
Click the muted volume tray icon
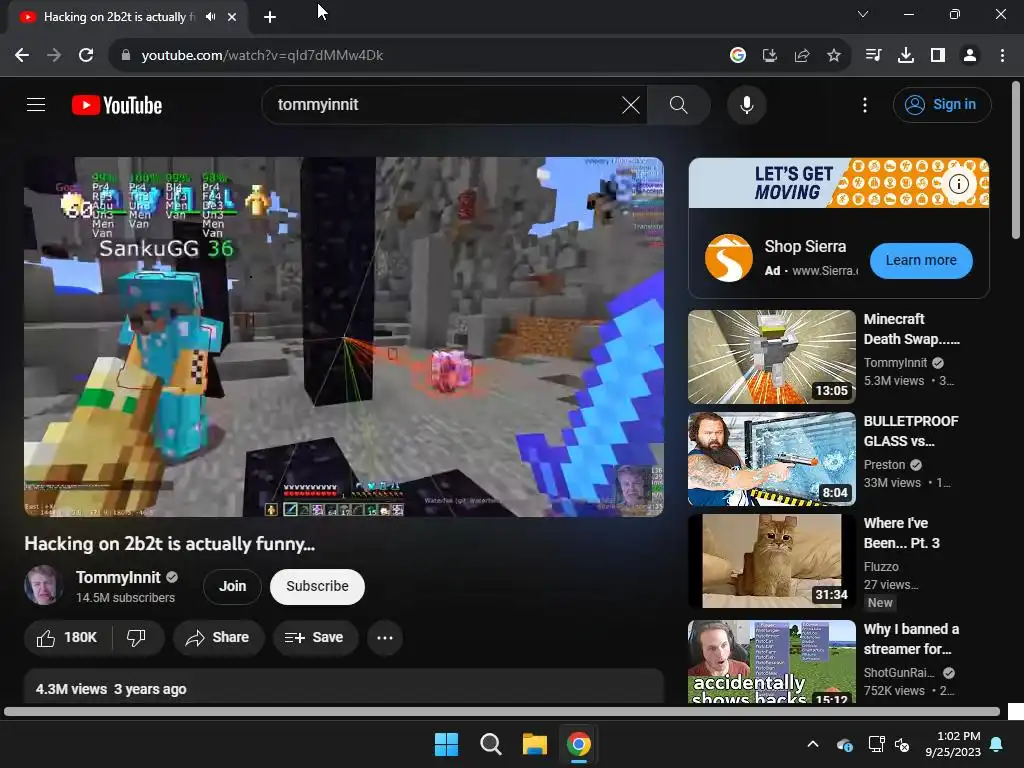(903, 744)
